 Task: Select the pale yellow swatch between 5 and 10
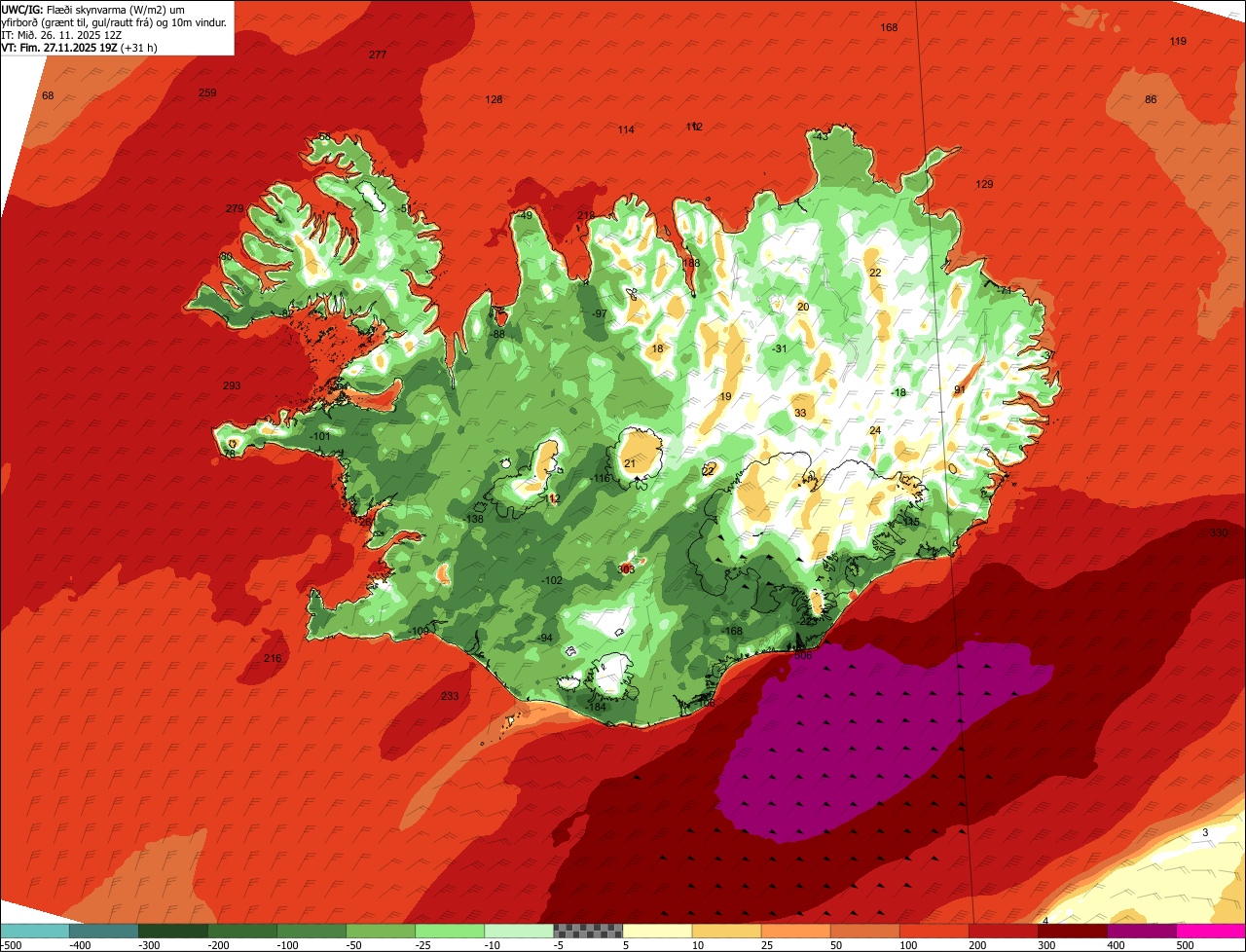pos(657,931)
